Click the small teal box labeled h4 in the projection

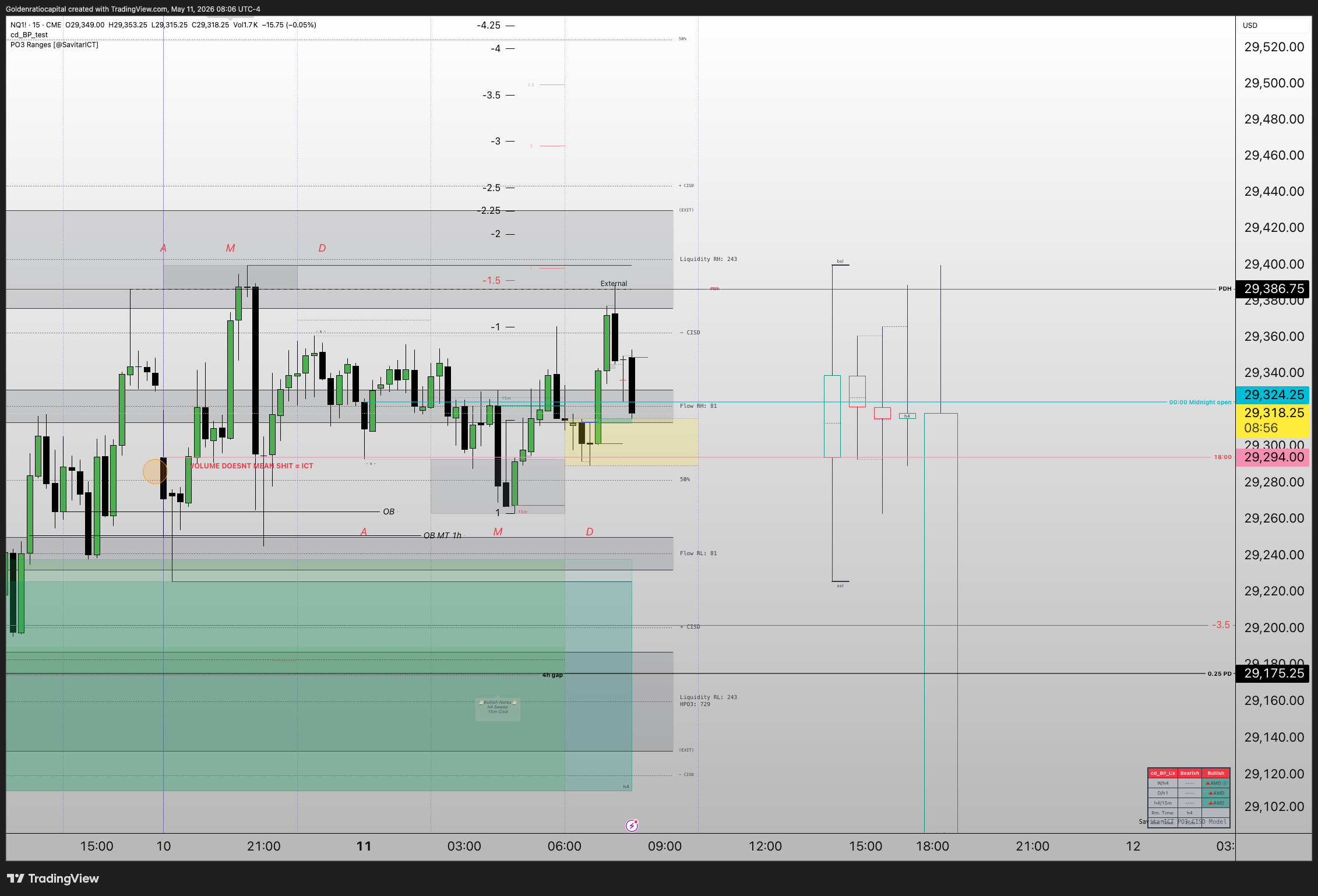(x=907, y=416)
